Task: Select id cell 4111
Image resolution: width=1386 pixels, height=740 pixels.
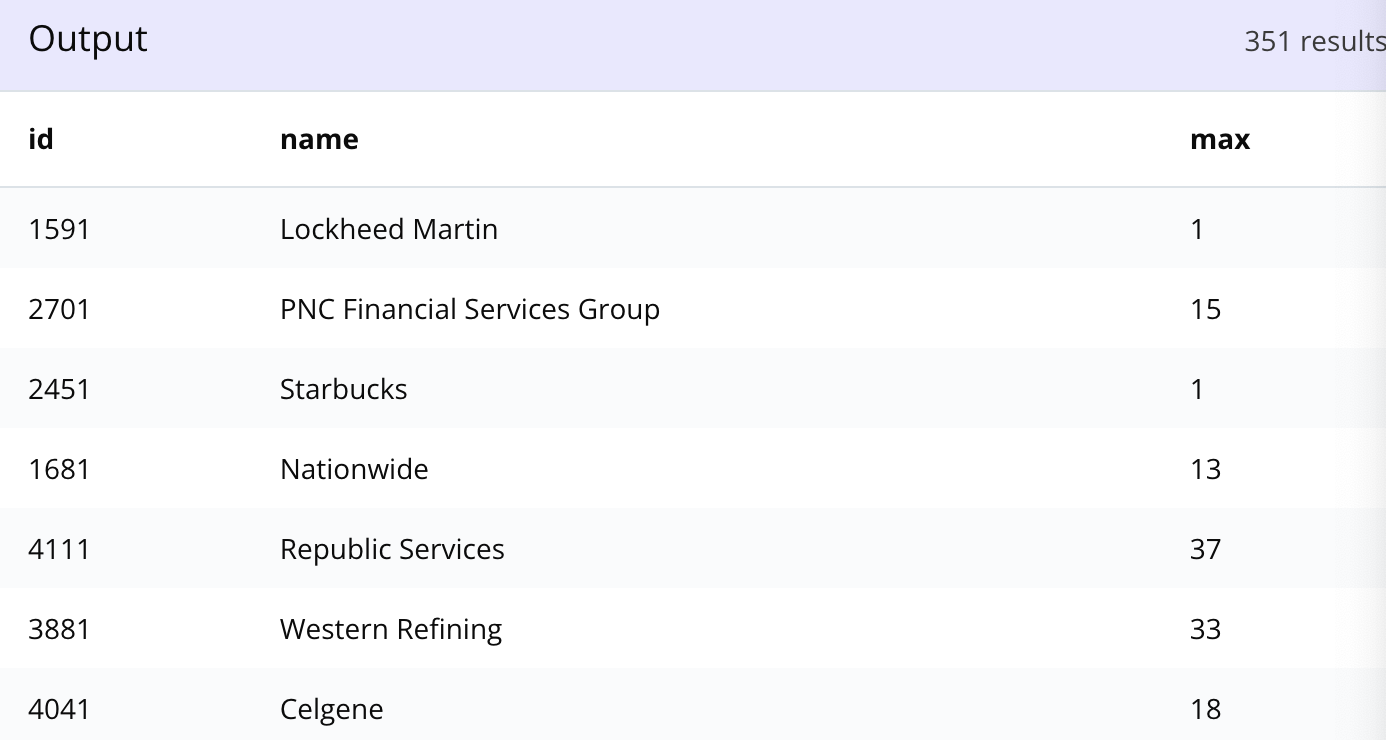Action: (60, 549)
